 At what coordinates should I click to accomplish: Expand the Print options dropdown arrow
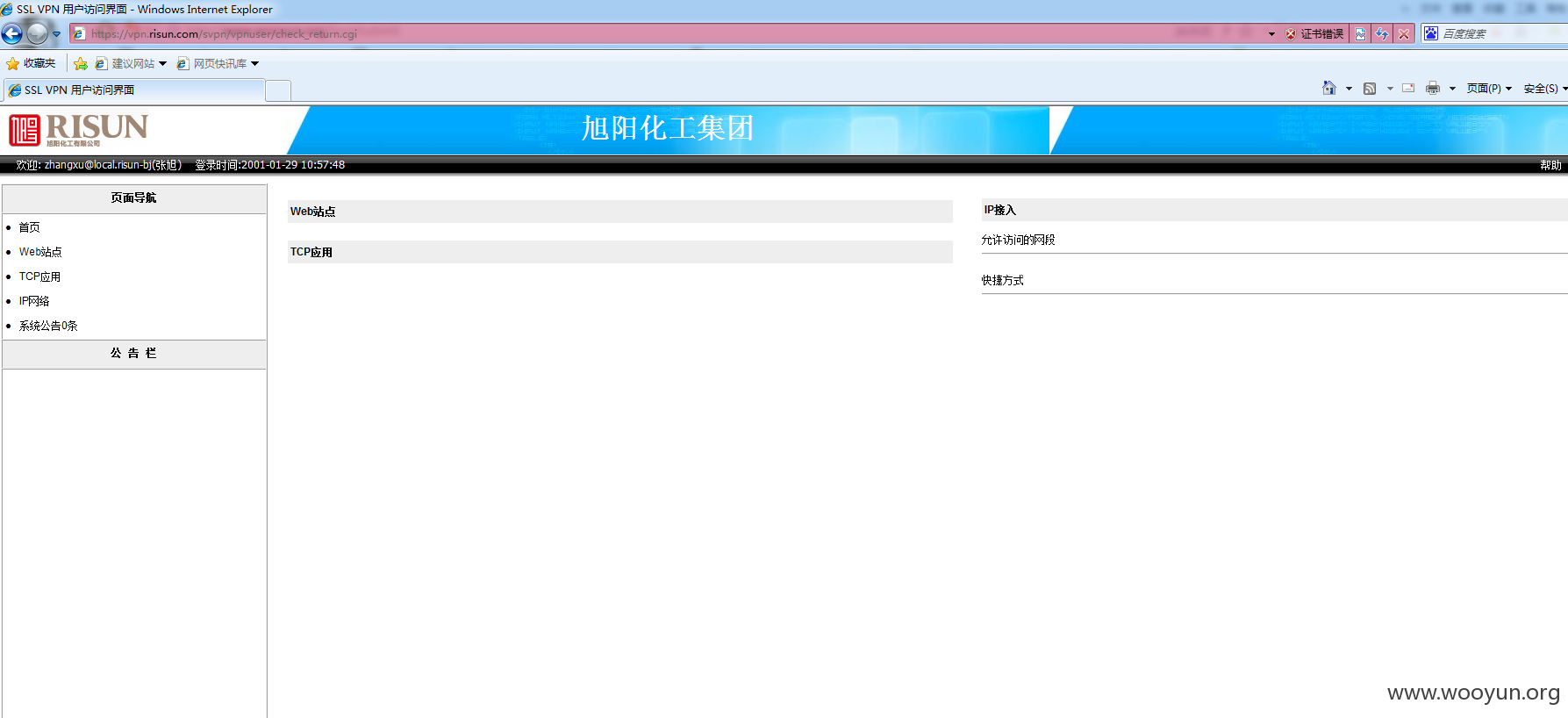[1452, 89]
